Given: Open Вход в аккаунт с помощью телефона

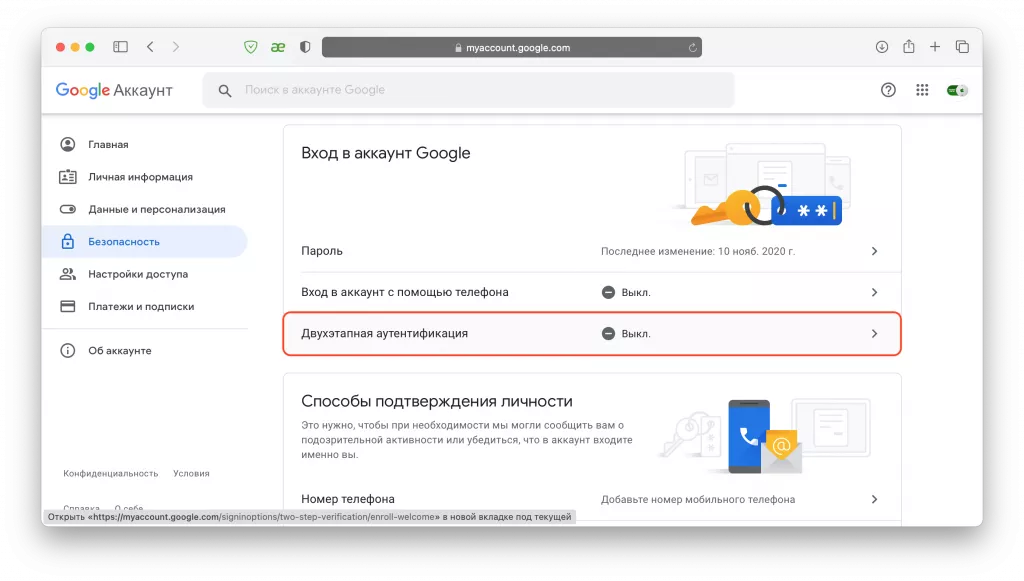Looking at the screenshot, I should (x=592, y=292).
